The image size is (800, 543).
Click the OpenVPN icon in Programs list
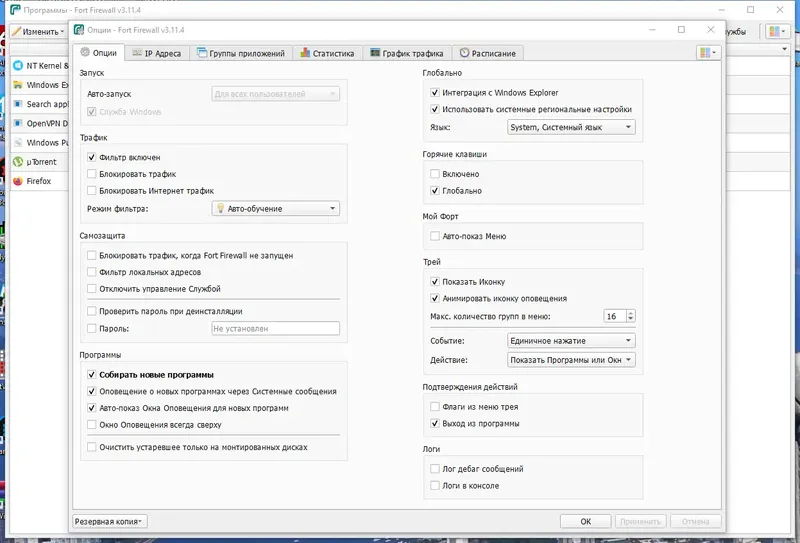click(18, 124)
